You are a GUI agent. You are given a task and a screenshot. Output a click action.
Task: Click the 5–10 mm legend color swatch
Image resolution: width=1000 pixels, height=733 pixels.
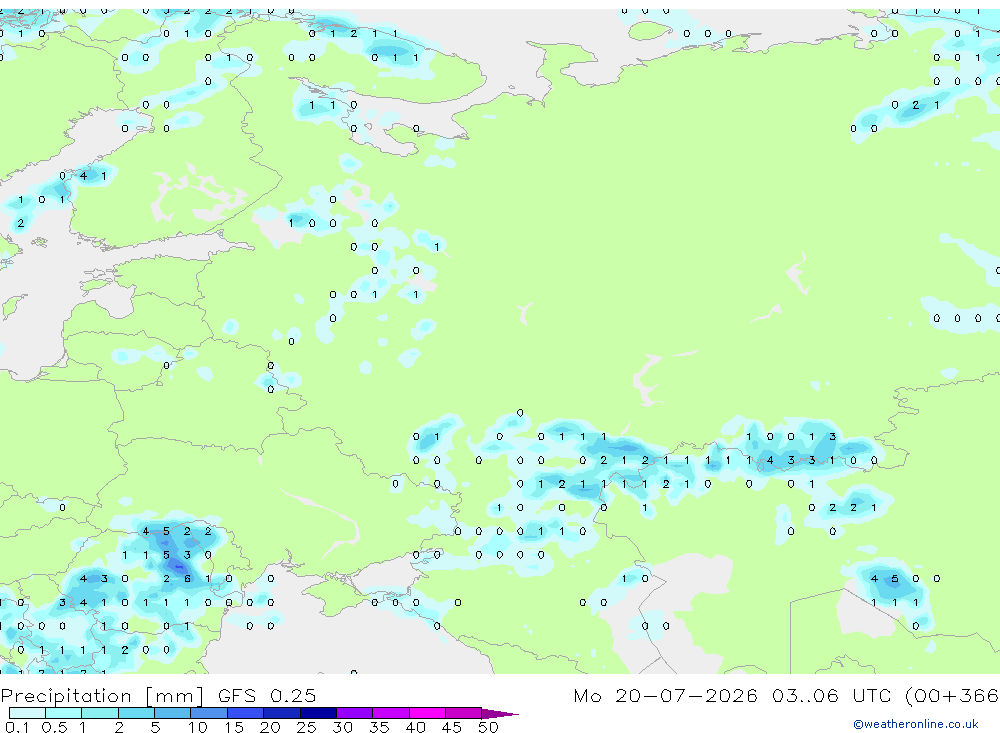173,713
